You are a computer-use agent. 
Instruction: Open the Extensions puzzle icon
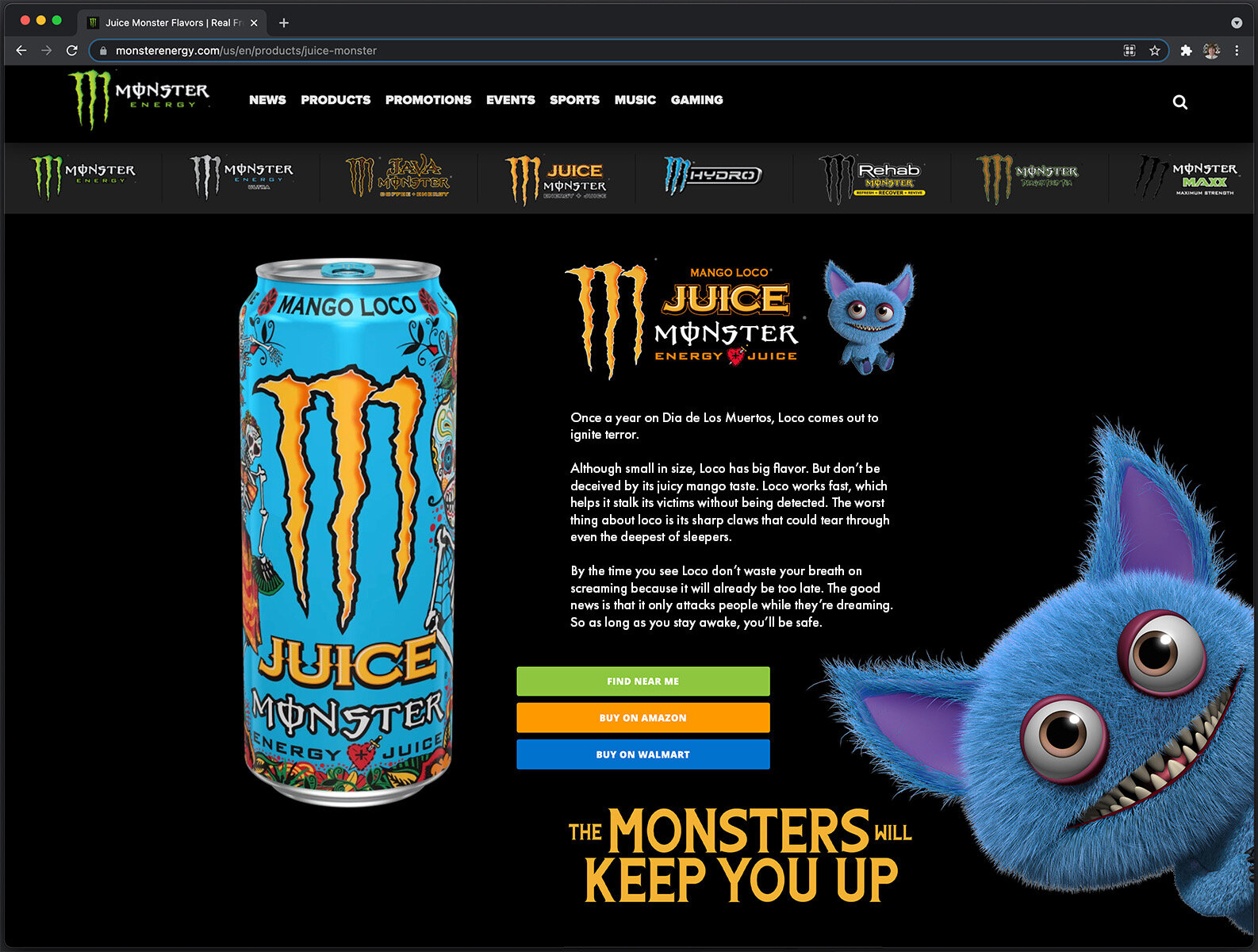1186,51
